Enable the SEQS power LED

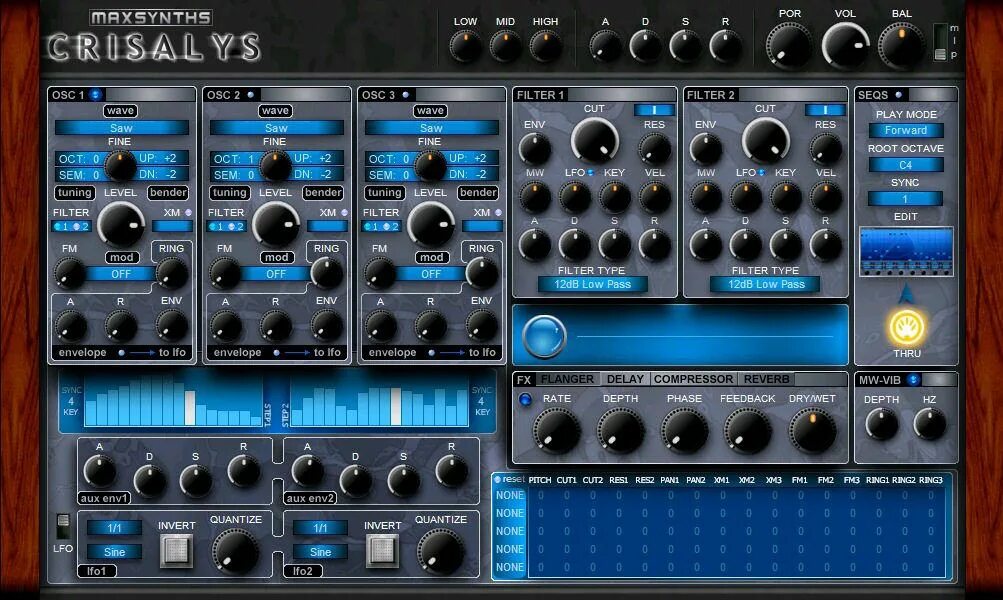898,95
